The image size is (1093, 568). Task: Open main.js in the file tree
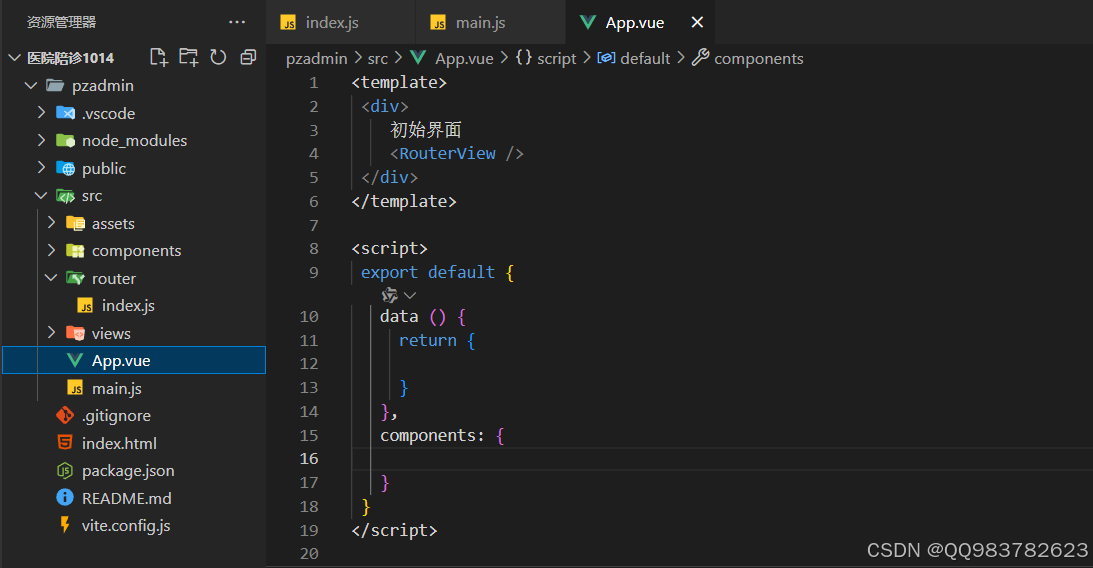116,388
